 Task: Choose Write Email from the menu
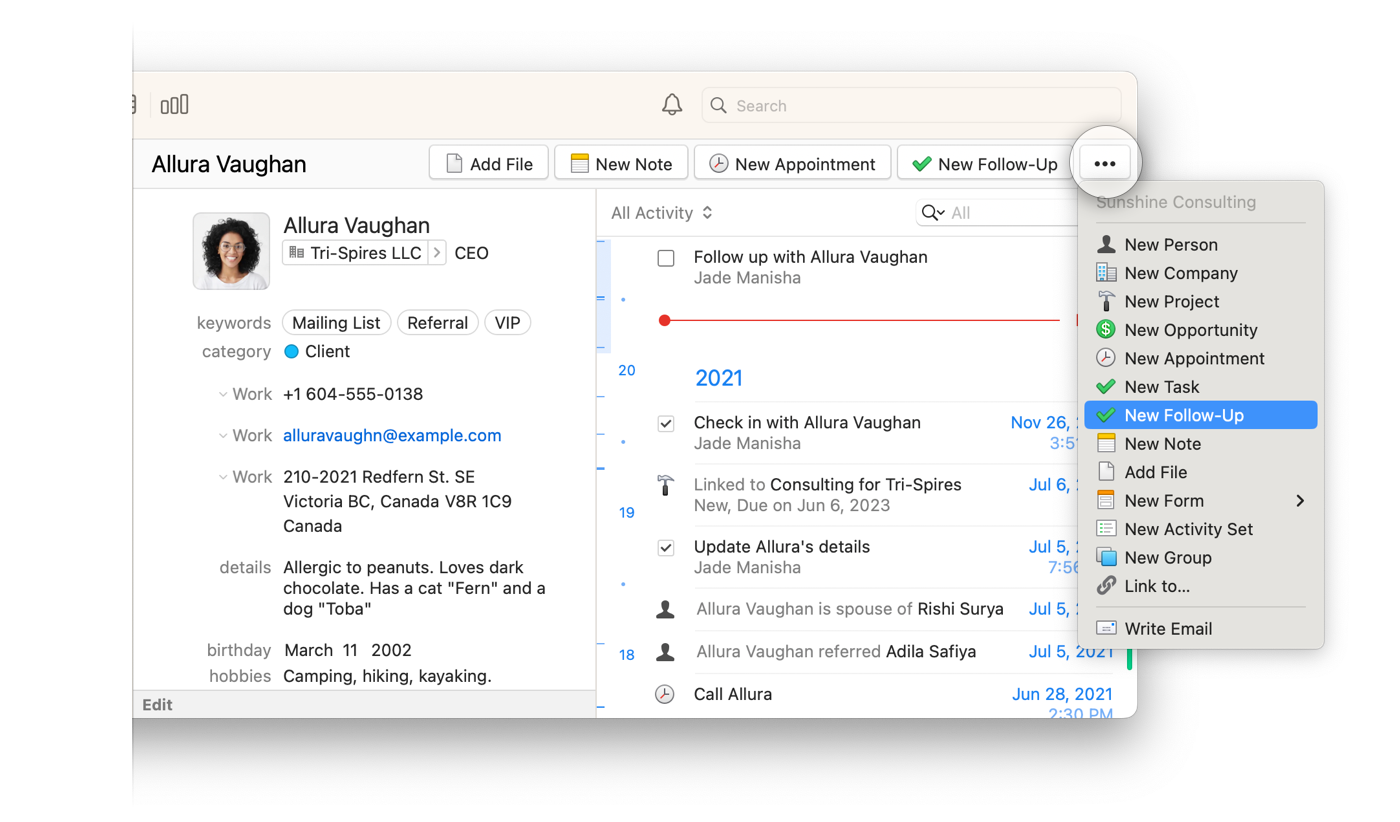click(1201, 629)
